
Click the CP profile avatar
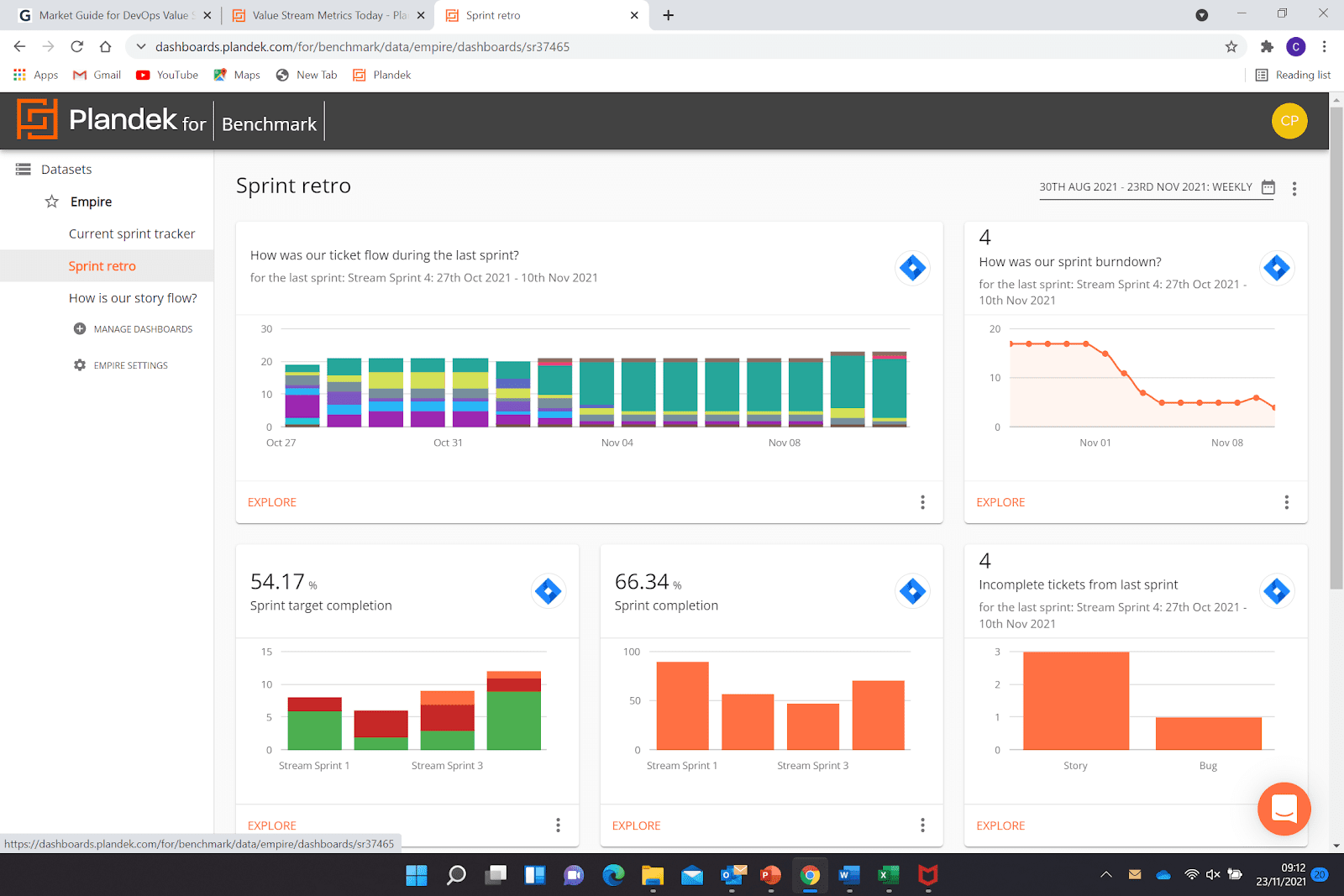pos(1289,121)
